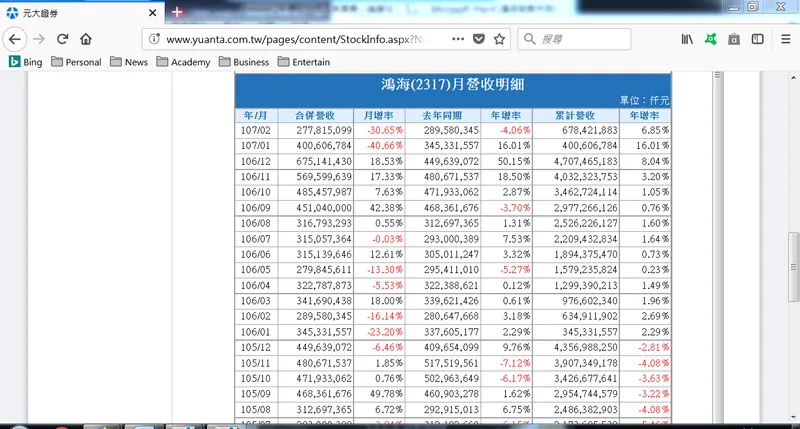Click the search magnifier icon

coord(530,39)
